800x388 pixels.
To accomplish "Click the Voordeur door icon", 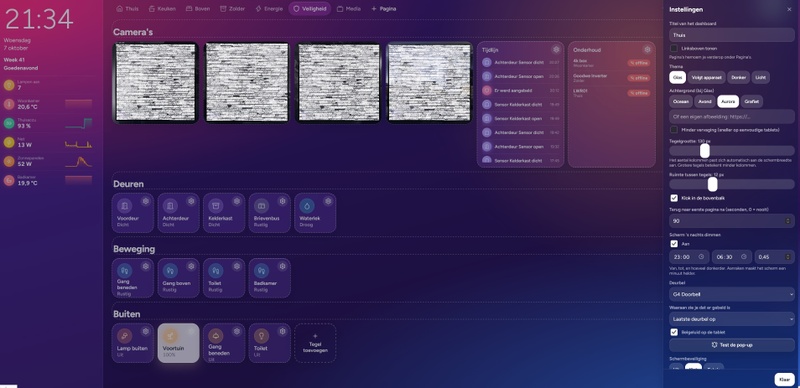I will click(124, 206).
